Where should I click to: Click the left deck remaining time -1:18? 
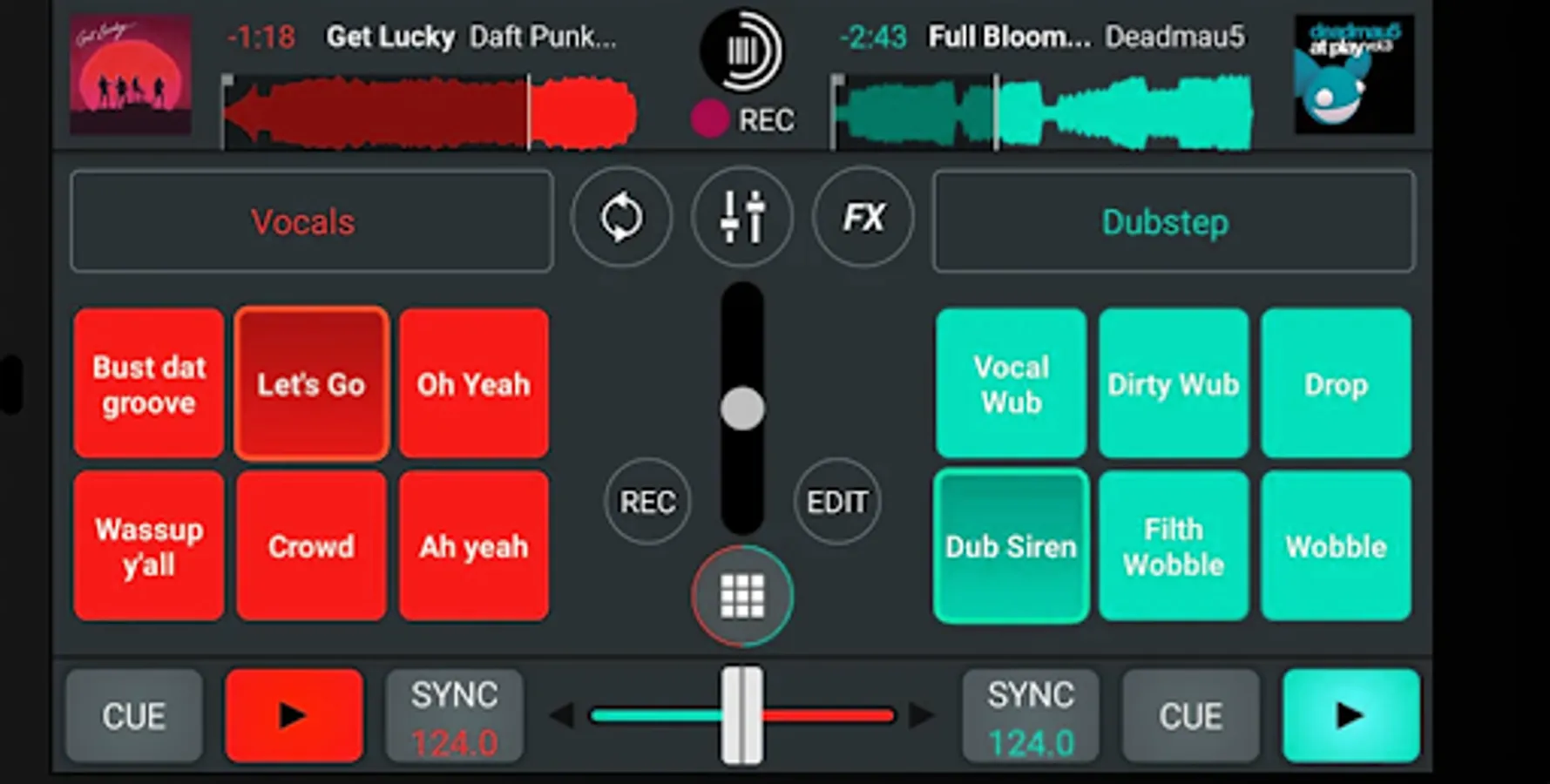pyautogui.click(x=261, y=37)
